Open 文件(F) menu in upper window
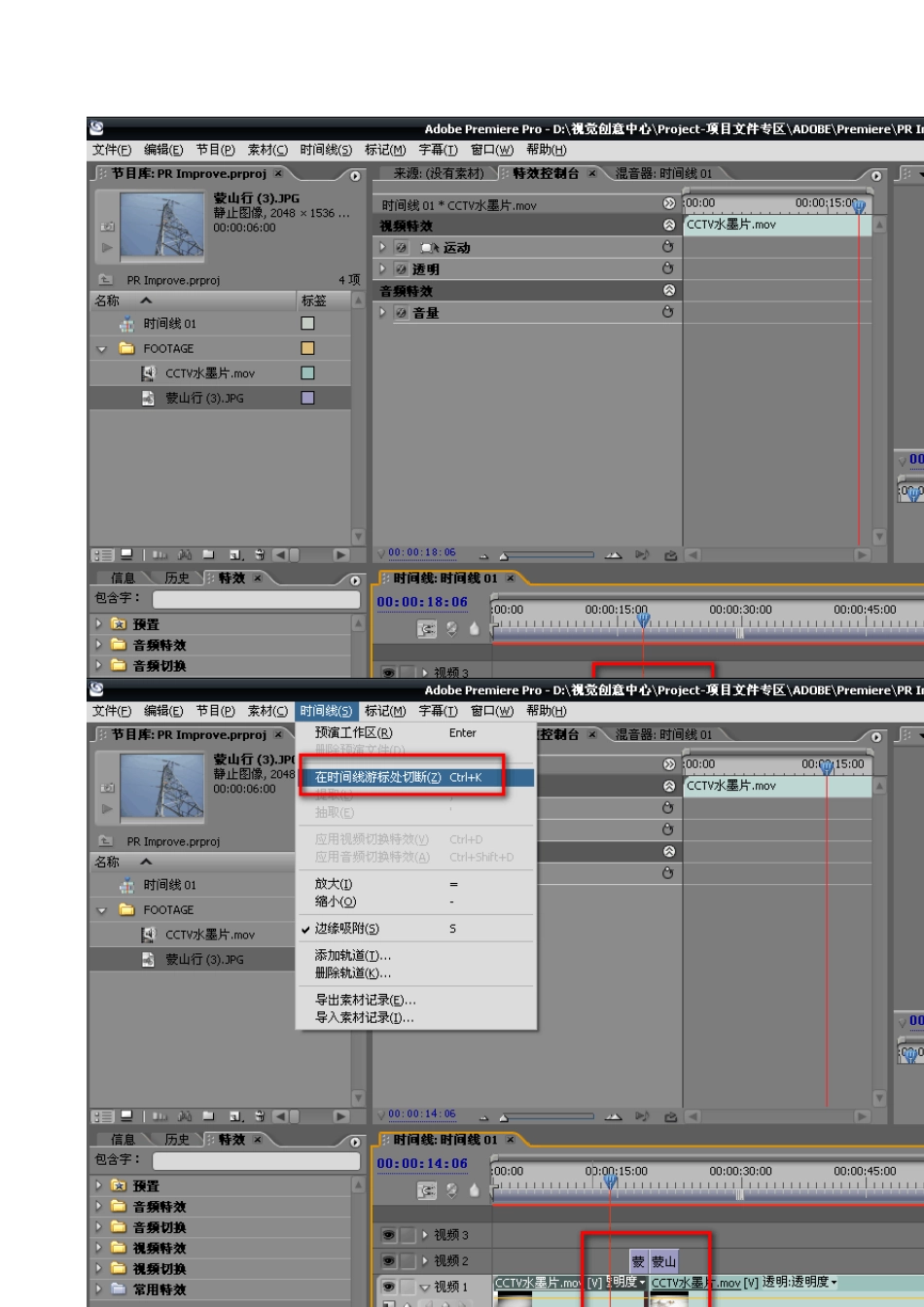The height and width of the screenshot is (1307, 924). pyautogui.click(x=112, y=150)
